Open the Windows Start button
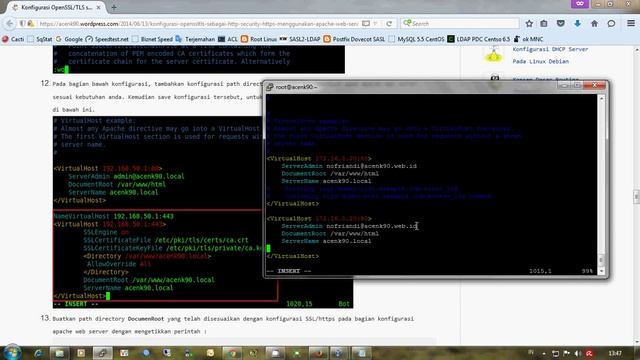The width and height of the screenshot is (640, 360). [12, 353]
